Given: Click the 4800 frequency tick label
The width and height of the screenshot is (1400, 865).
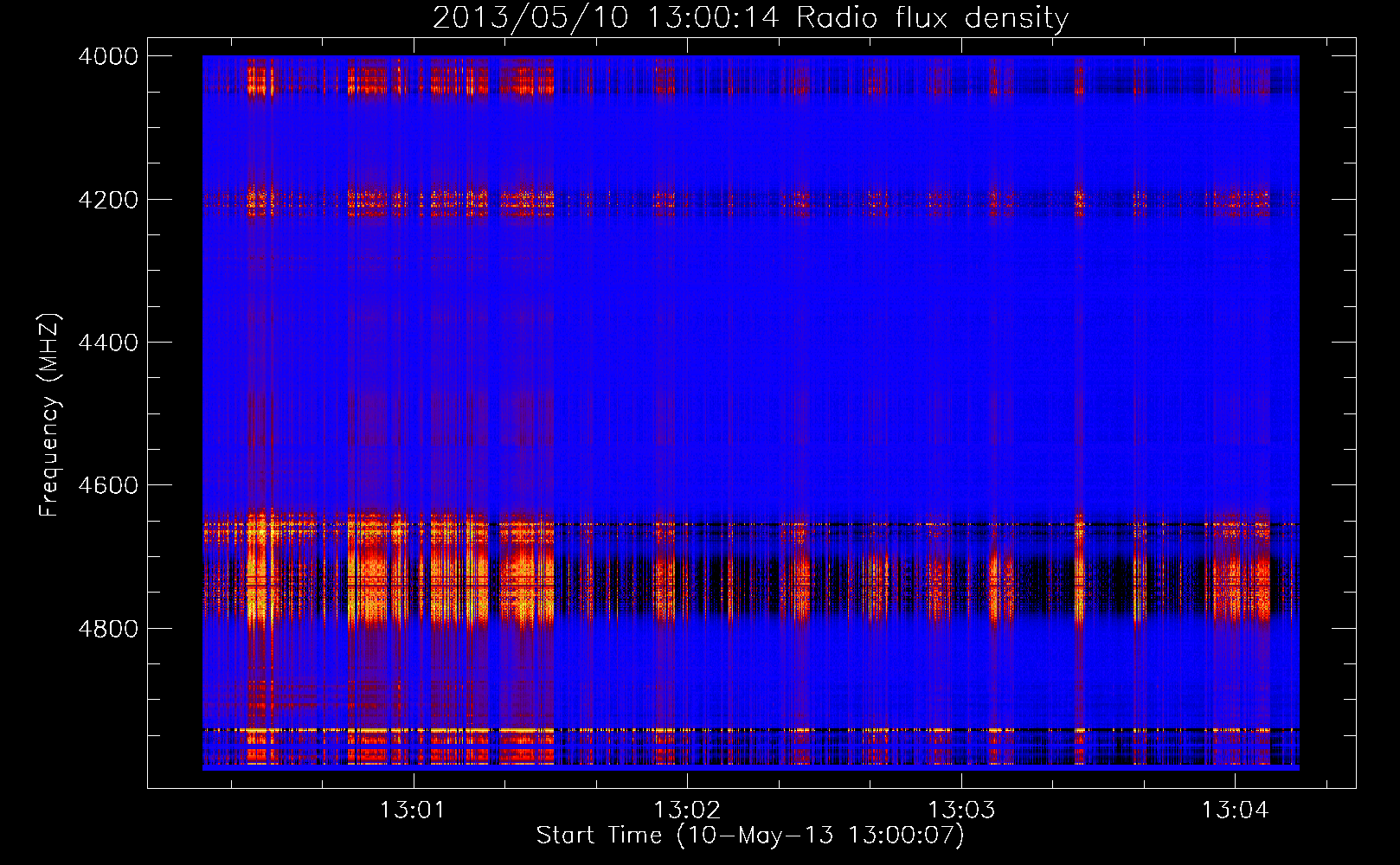Looking at the screenshot, I should (x=108, y=629).
